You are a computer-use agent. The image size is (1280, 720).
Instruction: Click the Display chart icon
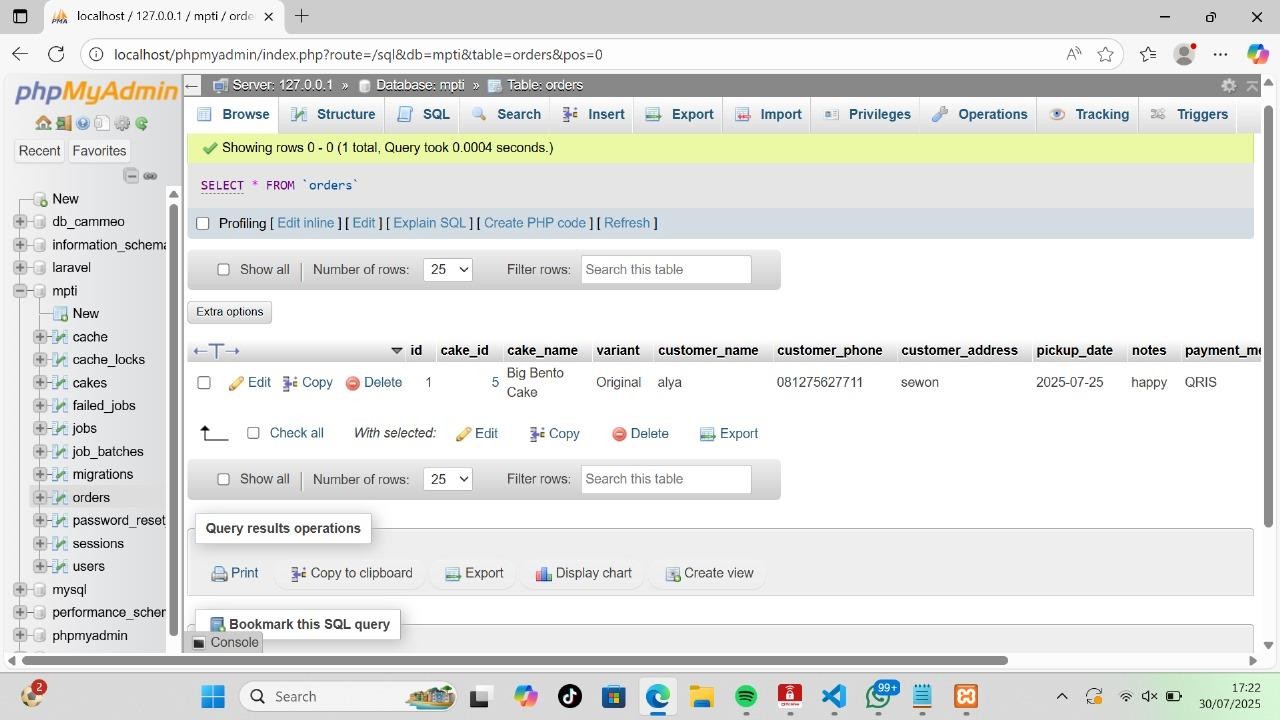coord(543,574)
